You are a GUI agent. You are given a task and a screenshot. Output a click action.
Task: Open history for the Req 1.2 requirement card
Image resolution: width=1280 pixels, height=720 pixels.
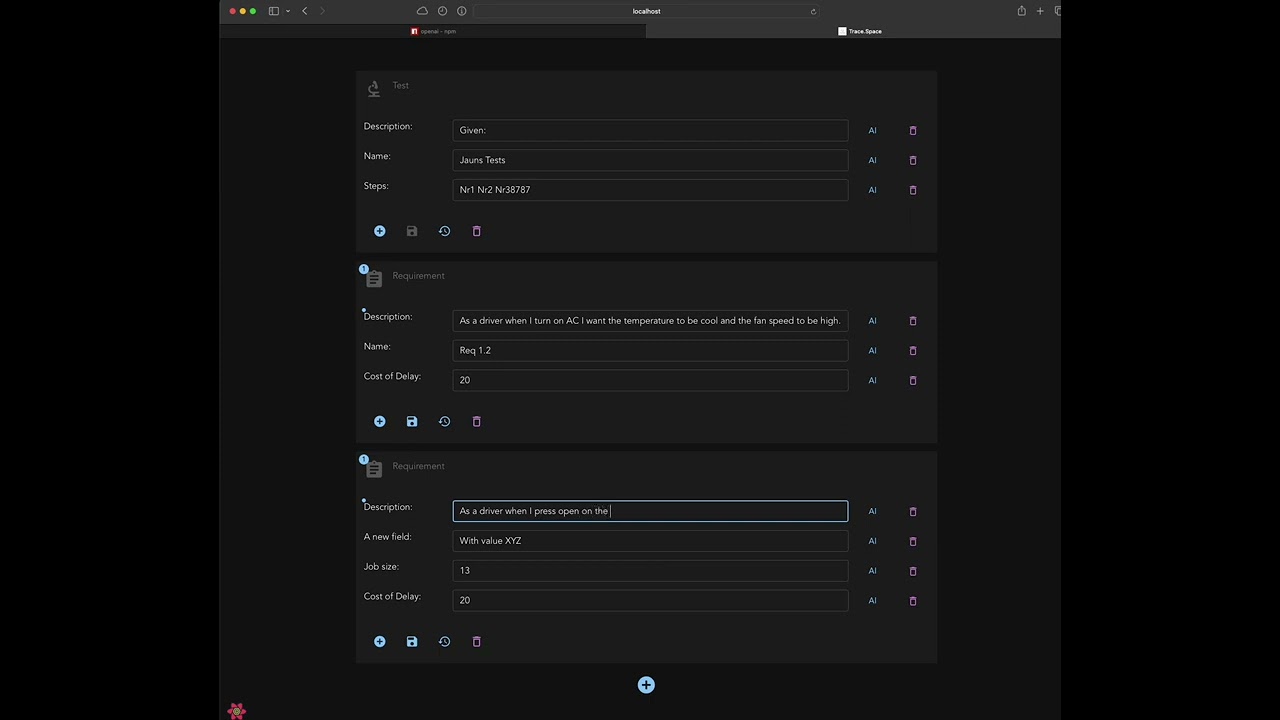pyautogui.click(x=444, y=422)
